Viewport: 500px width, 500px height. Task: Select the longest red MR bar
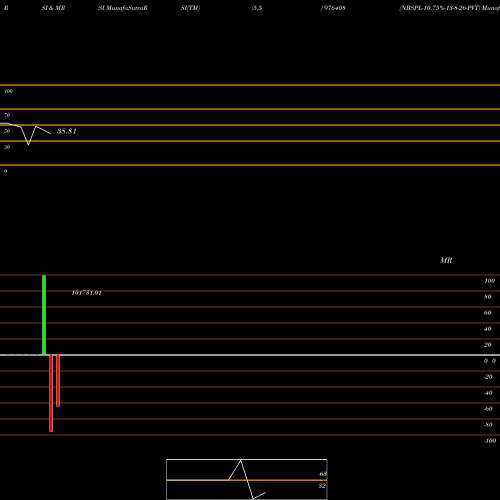(51, 393)
